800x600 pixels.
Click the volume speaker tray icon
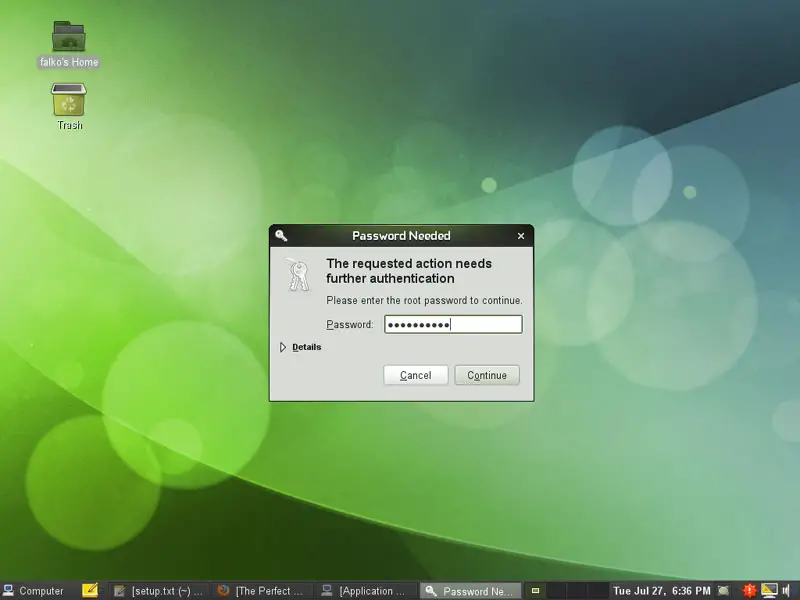(x=786, y=590)
